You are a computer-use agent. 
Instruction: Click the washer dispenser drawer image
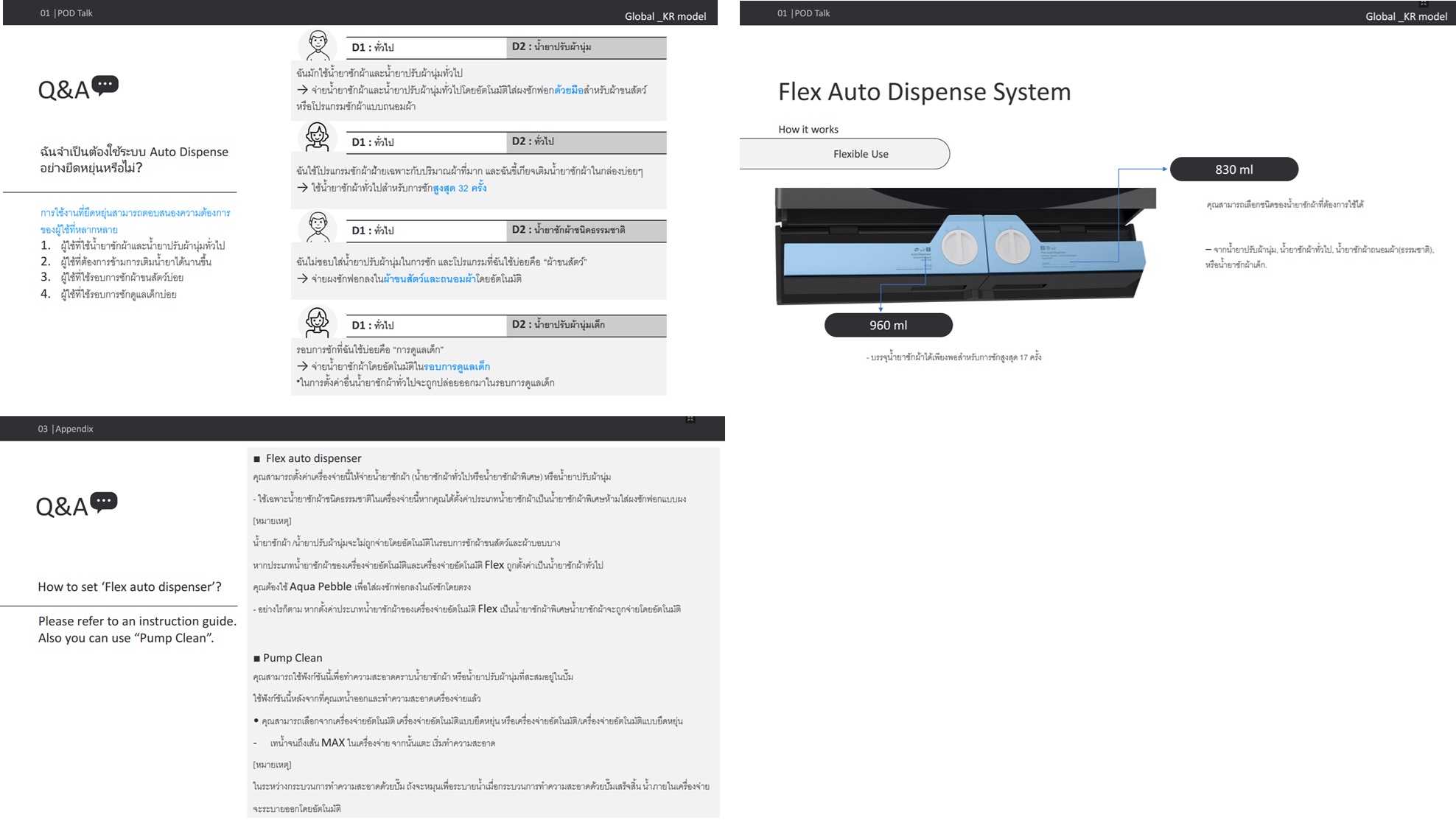pos(965,246)
